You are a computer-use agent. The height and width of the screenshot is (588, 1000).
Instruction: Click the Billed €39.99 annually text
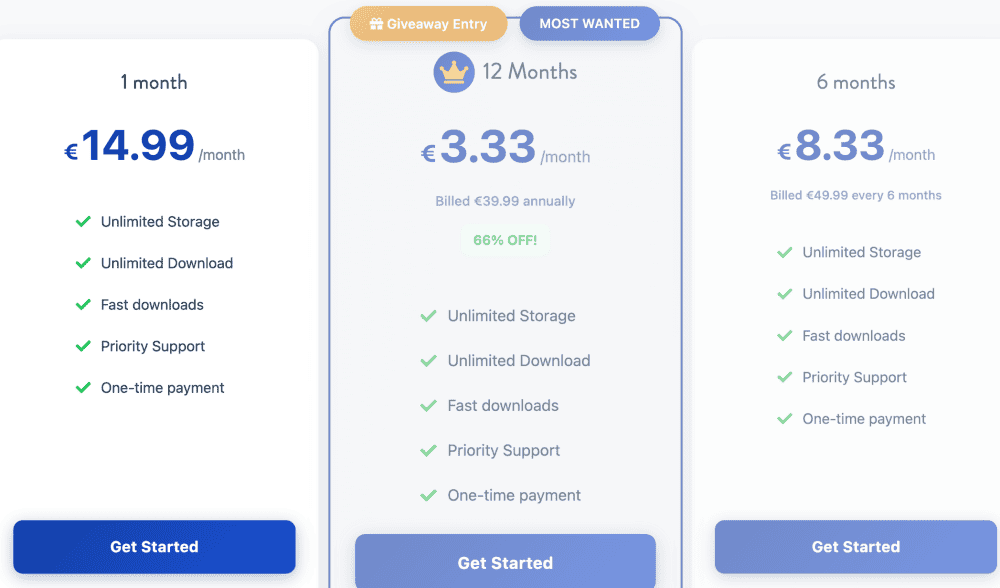coord(505,201)
